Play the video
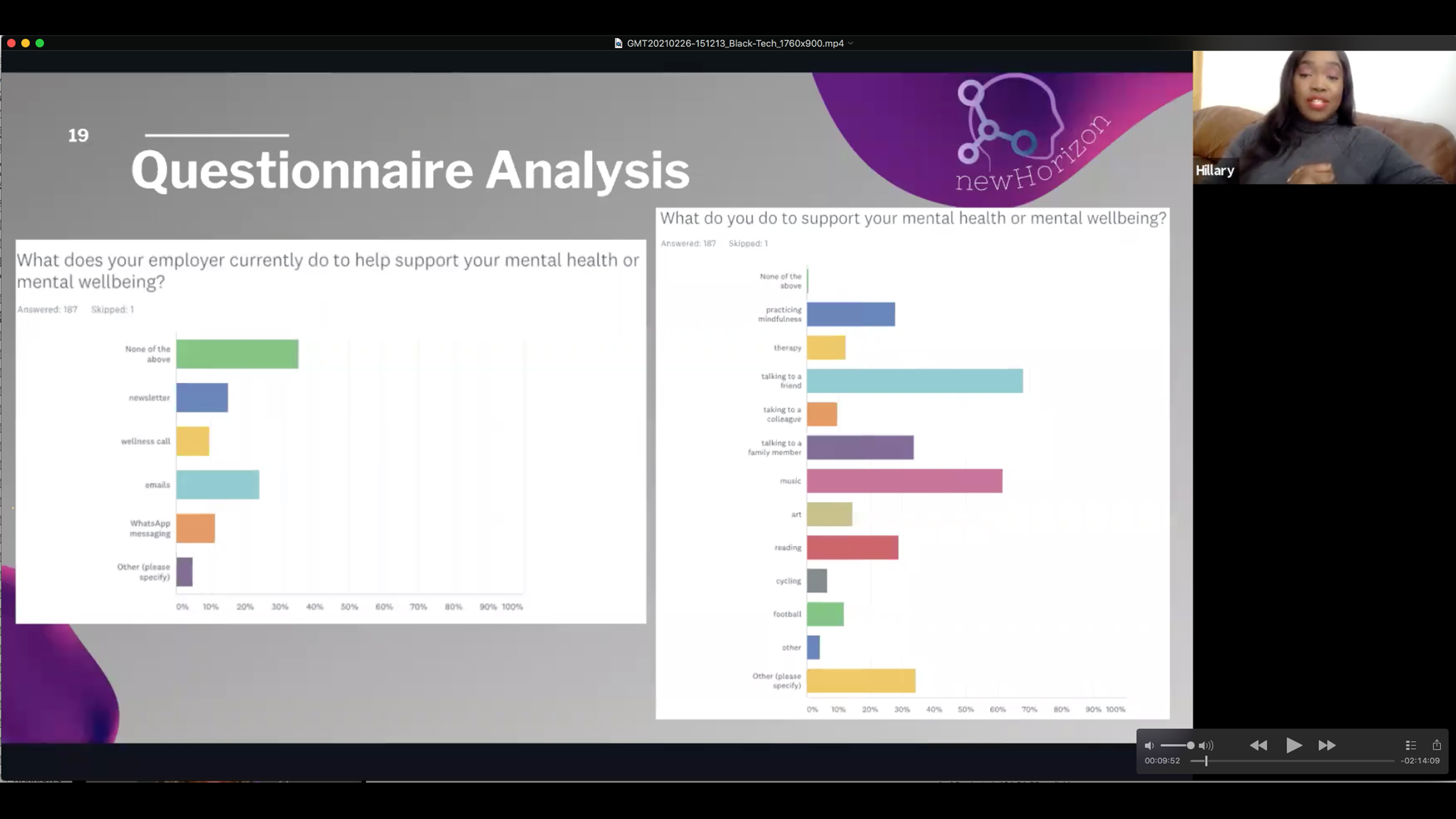Viewport: 1456px width, 819px height. 1294,745
